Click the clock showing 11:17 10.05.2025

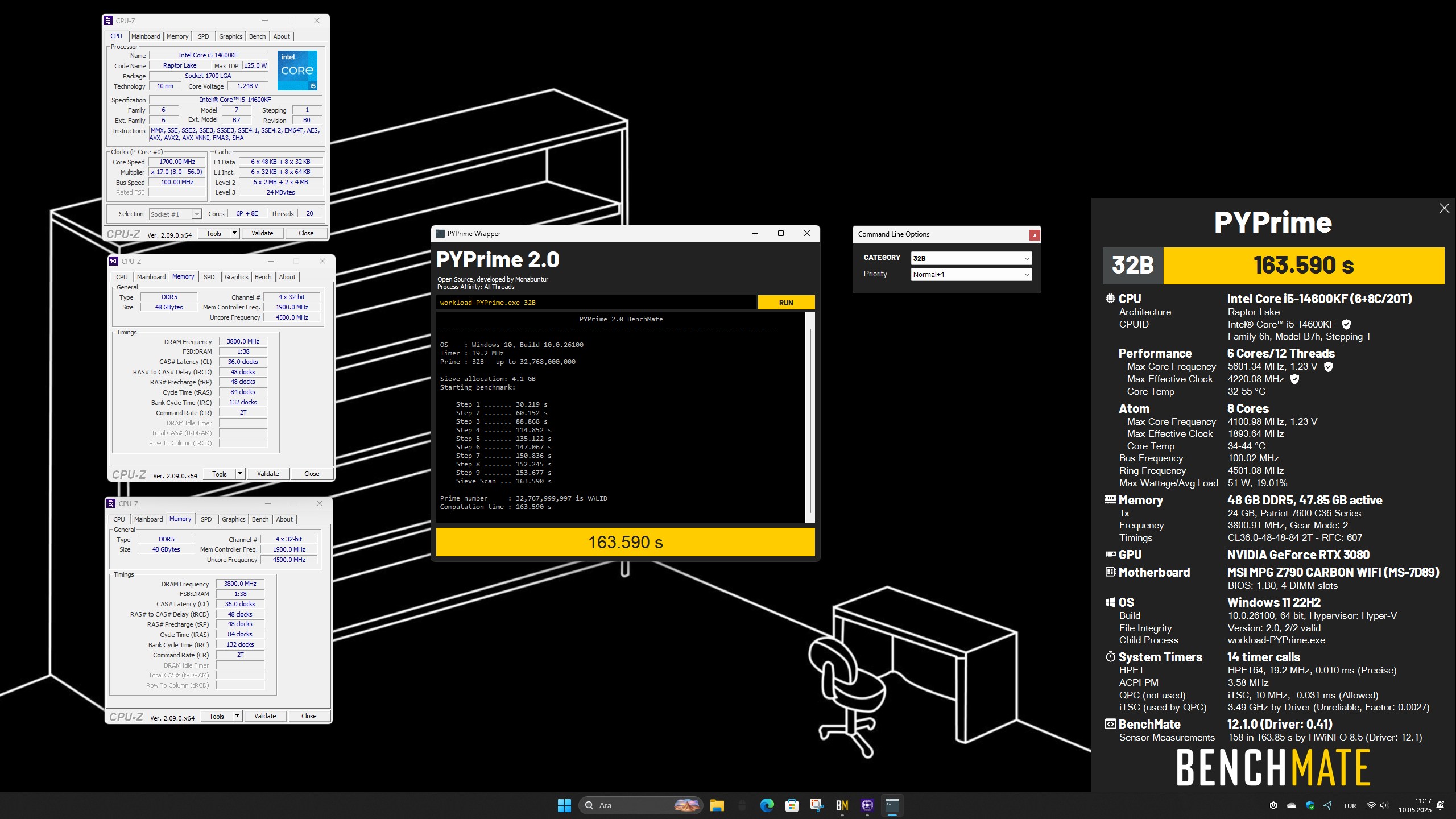click(x=1415, y=805)
